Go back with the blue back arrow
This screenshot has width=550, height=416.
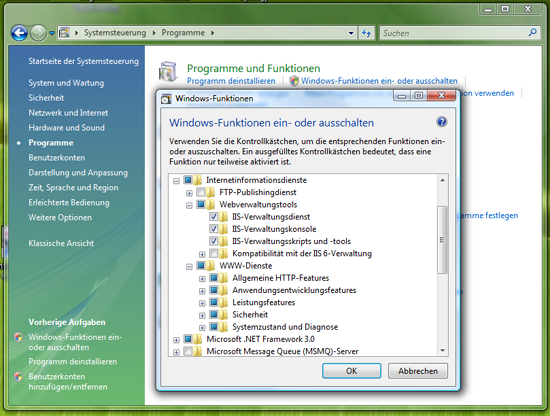click(x=19, y=33)
